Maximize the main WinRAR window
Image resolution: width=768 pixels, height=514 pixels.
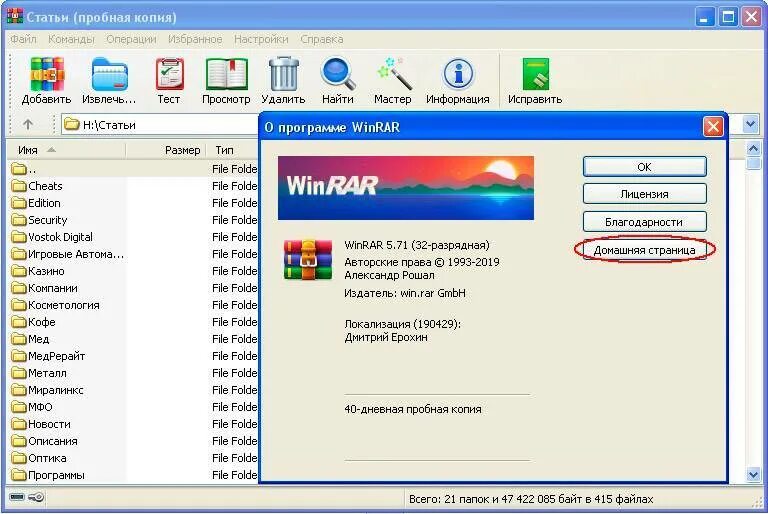(x=728, y=17)
